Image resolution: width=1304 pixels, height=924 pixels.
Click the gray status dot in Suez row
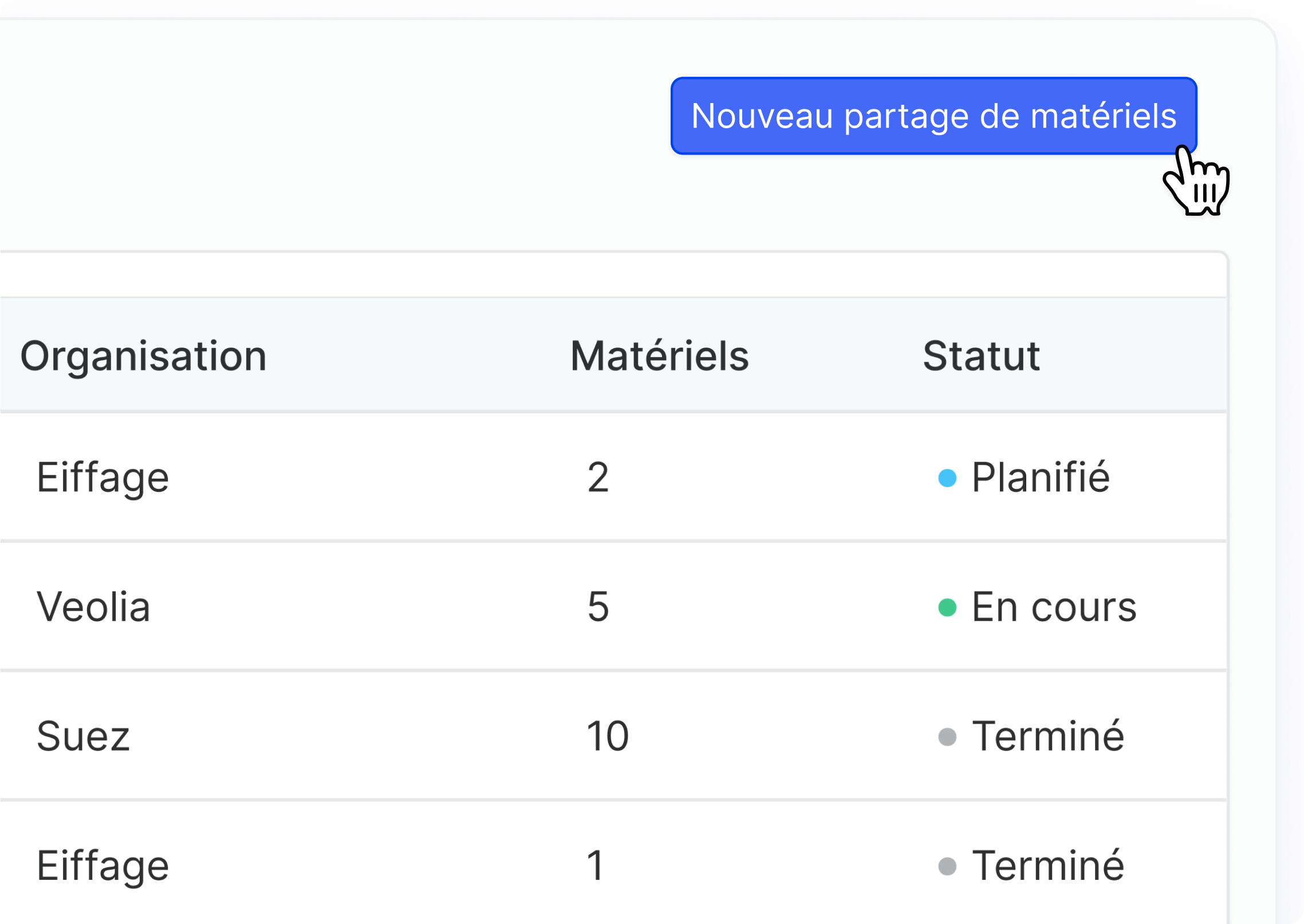point(947,737)
